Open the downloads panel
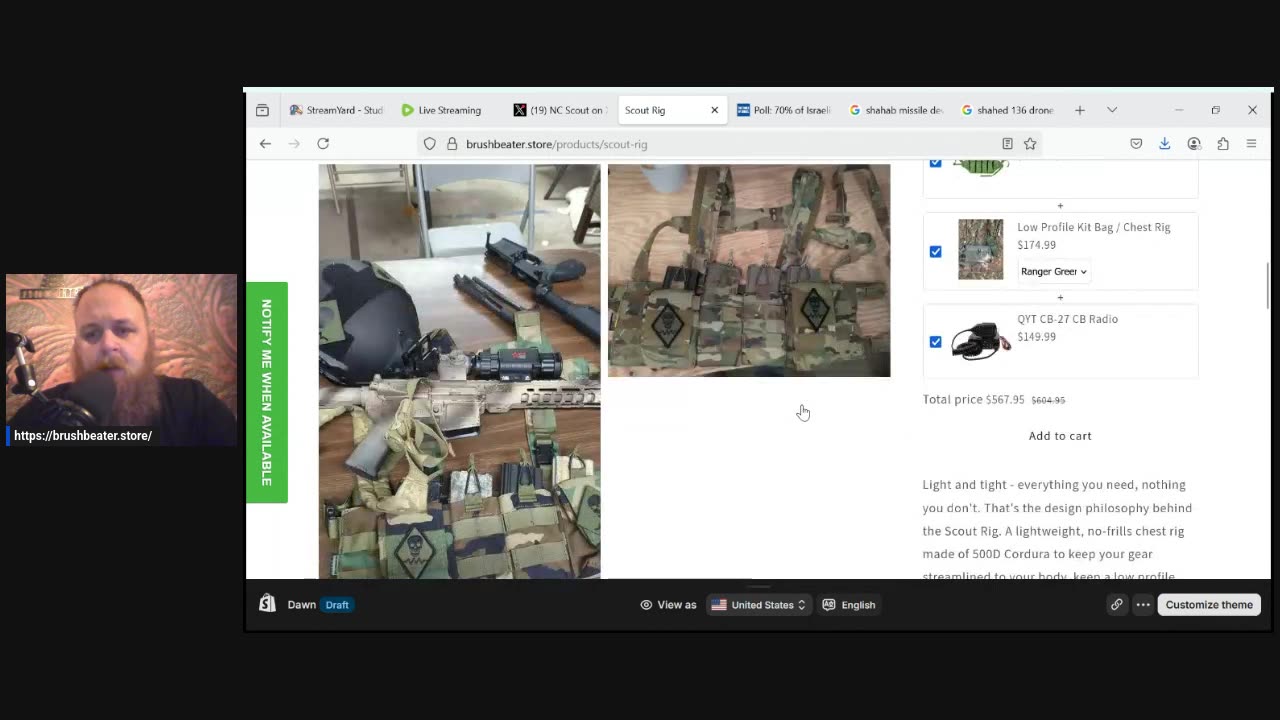 click(1165, 144)
